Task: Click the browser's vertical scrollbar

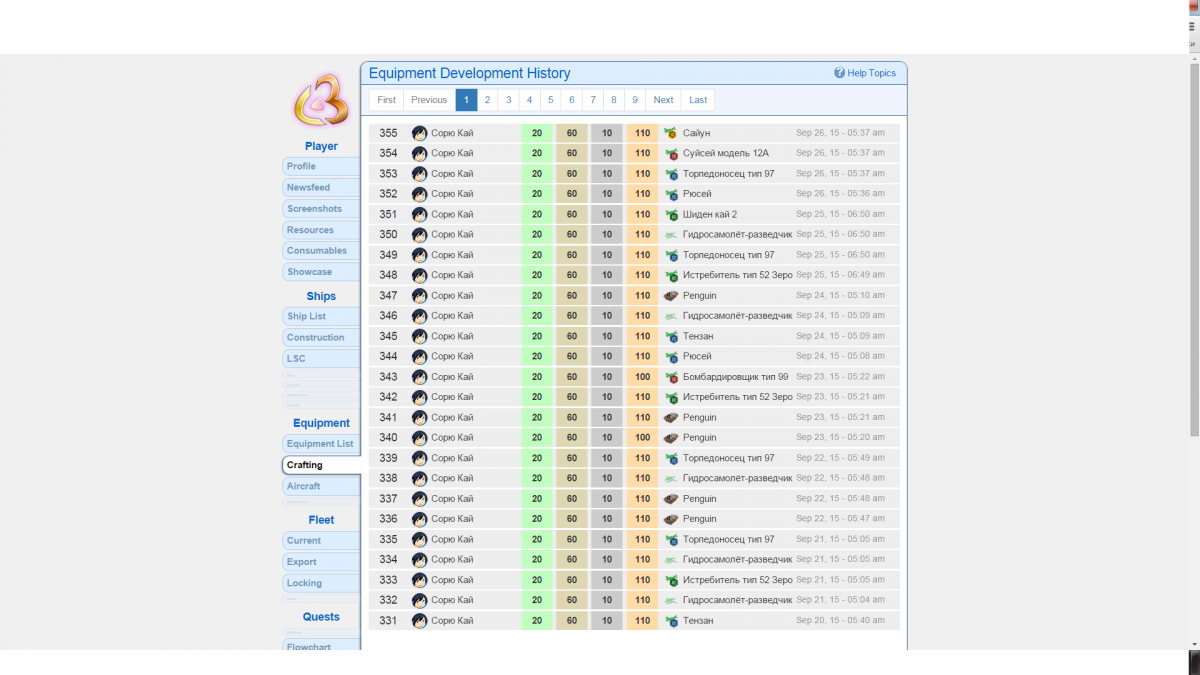Action: pyautogui.click(x=1193, y=250)
